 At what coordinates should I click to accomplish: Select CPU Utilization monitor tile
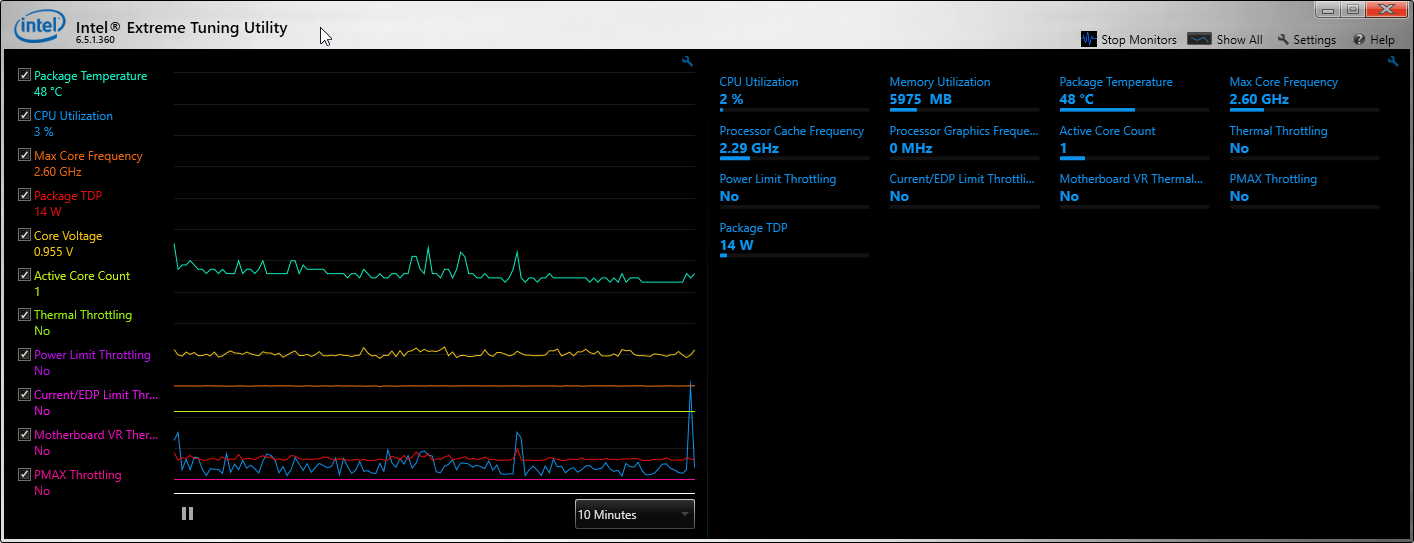point(794,92)
